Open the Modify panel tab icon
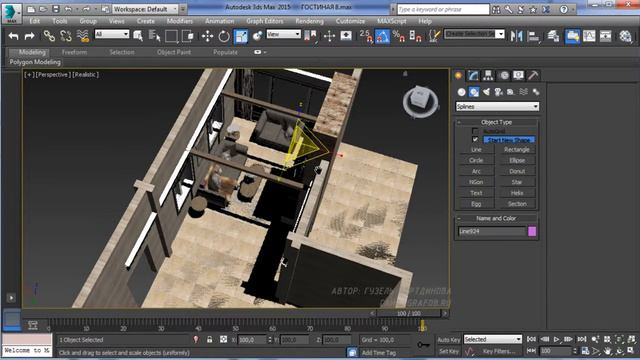The width and height of the screenshot is (640, 360). click(473, 75)
